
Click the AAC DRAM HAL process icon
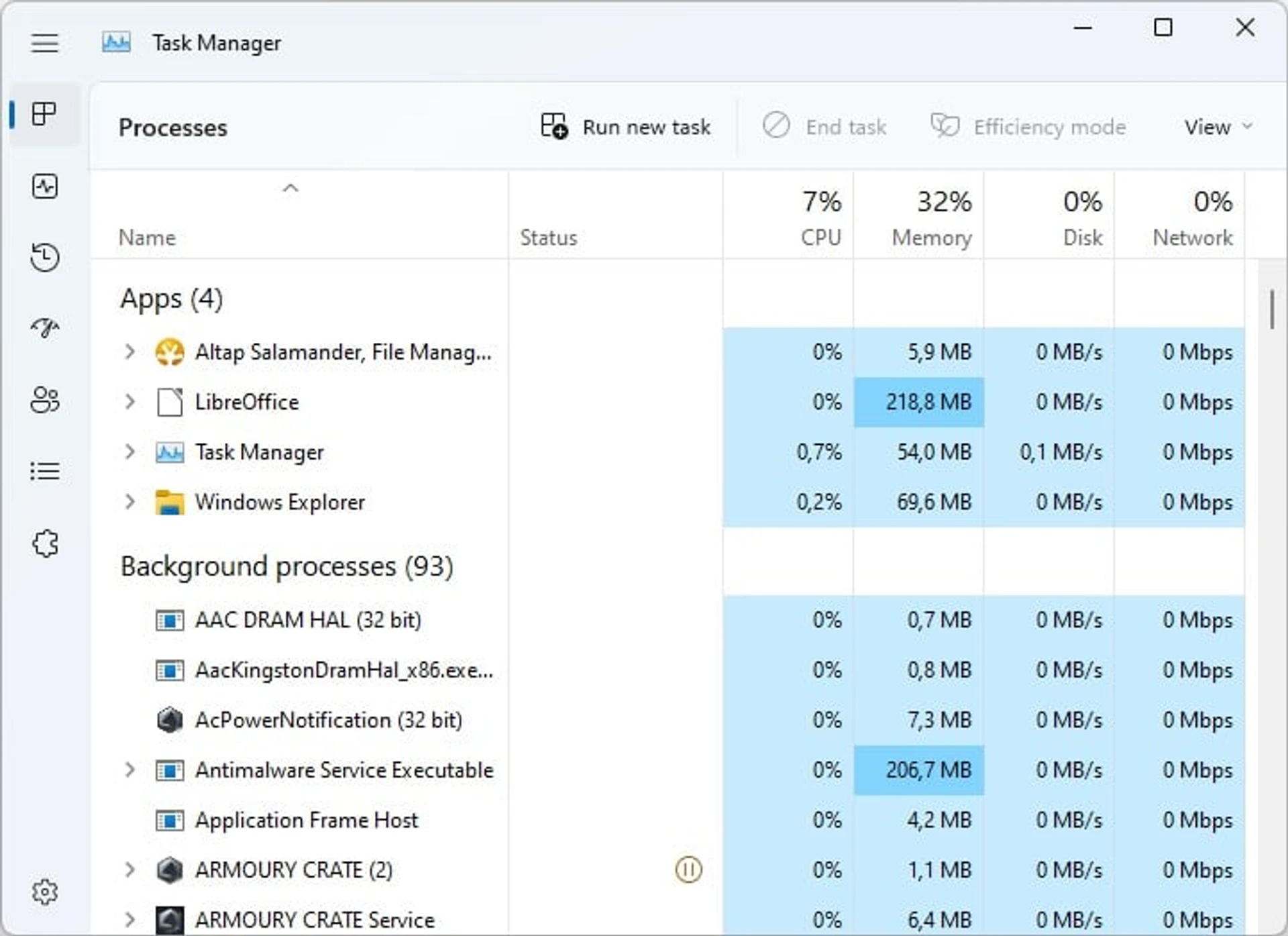point(169,620)
